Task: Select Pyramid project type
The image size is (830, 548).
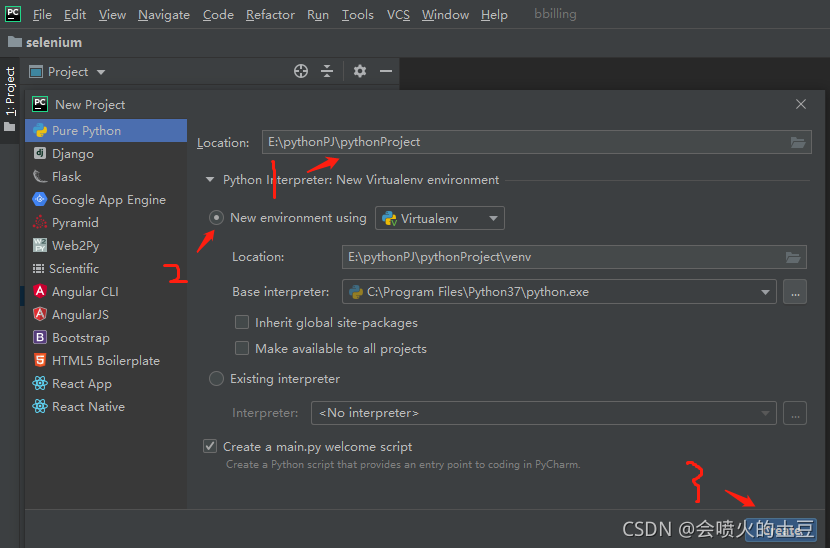Action: pos(106,222)
